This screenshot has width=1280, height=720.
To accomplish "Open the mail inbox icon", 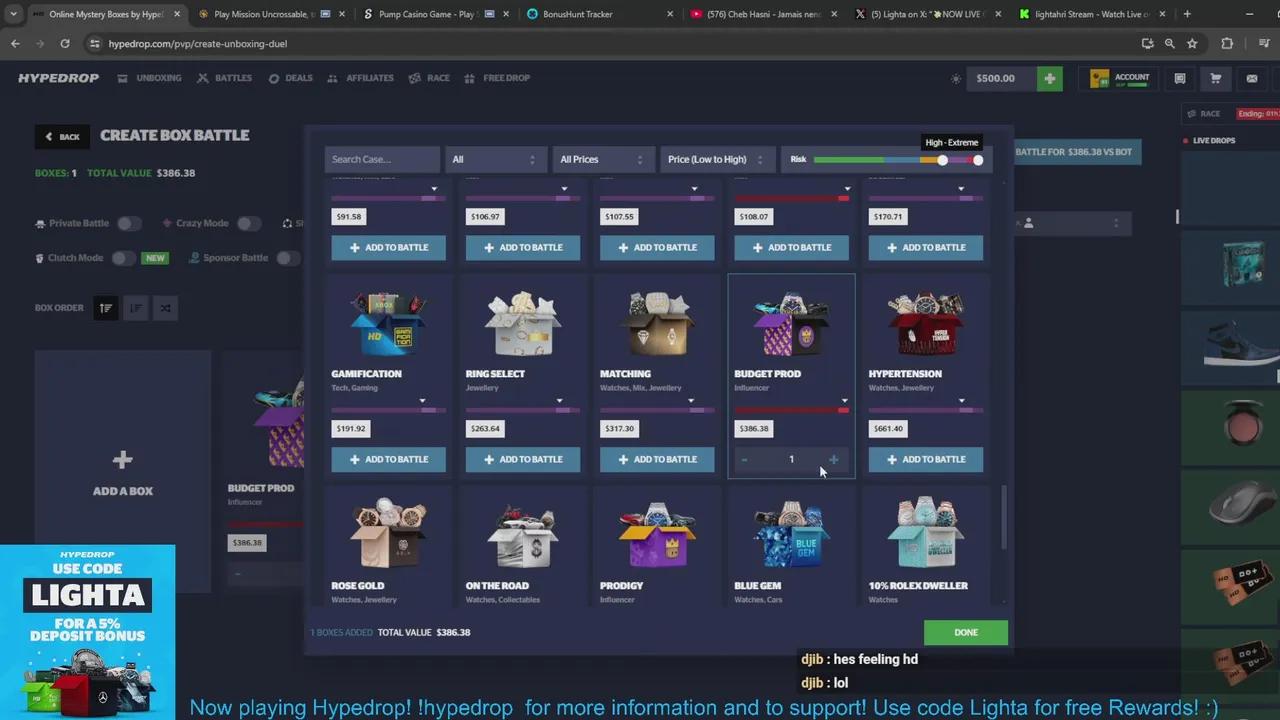I will pos(1252,78).
